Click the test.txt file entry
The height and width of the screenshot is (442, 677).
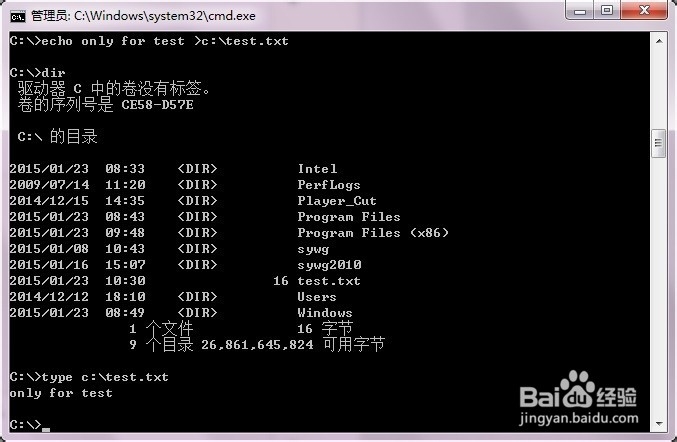point(329,281)
